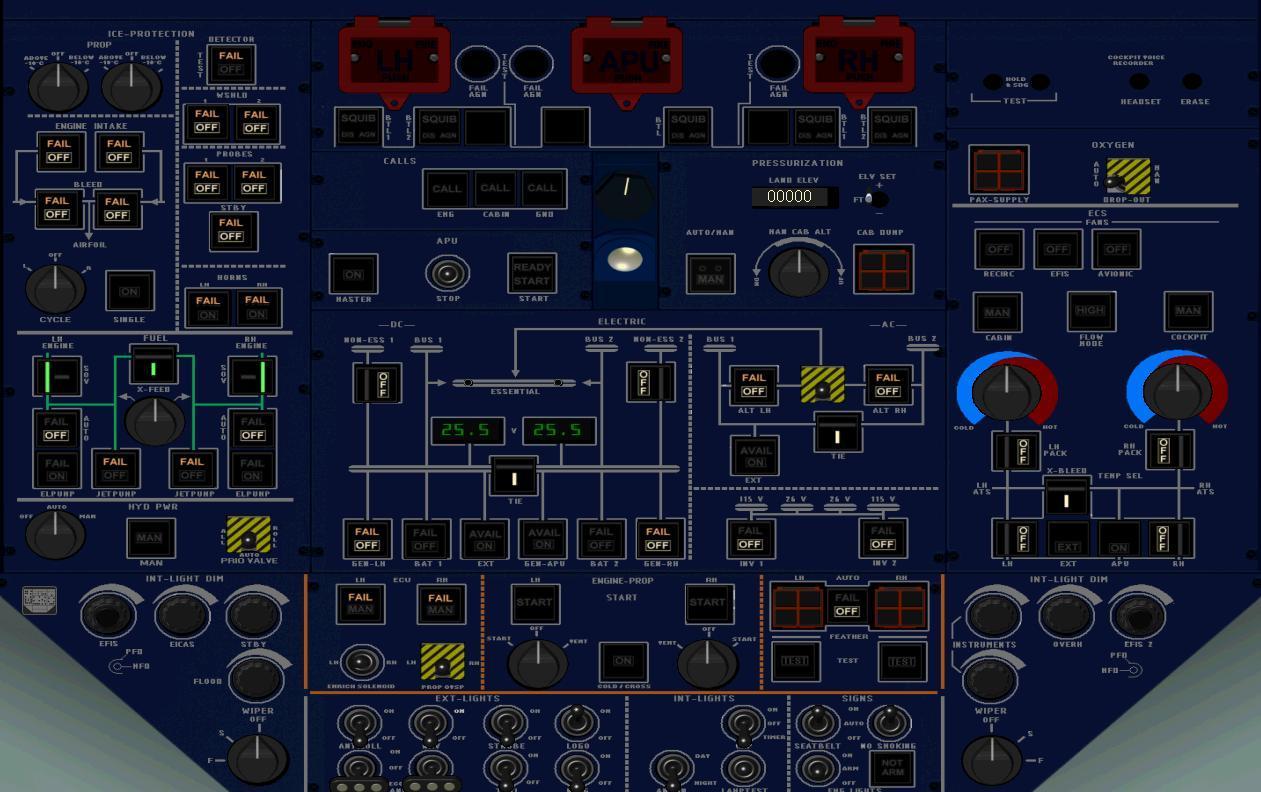Flip the NO SMOKING sign switch
The height and width of the screenshot is (792, 1261).
[888, 722]
